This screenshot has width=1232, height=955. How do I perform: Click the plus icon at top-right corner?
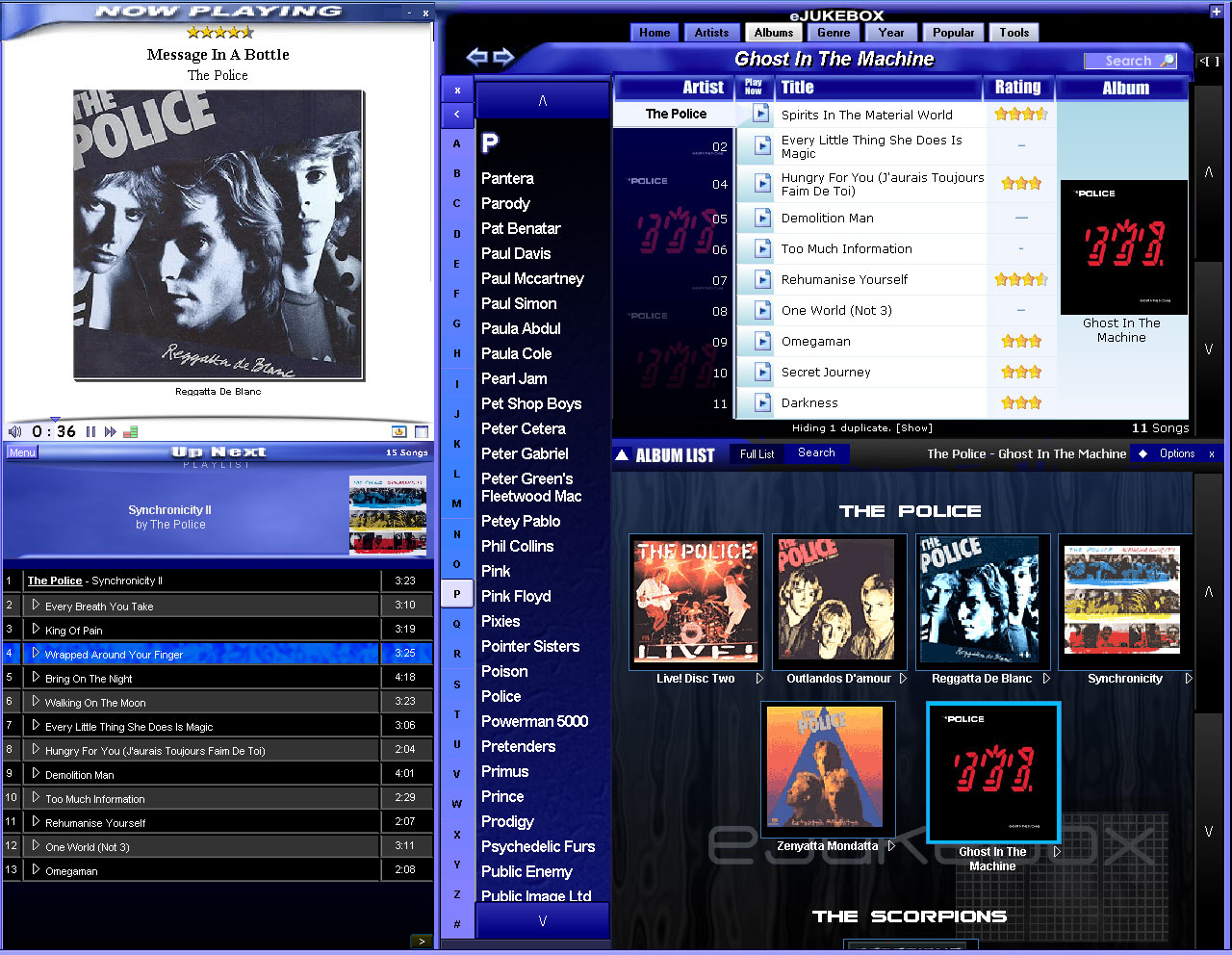click(1216, 11)
